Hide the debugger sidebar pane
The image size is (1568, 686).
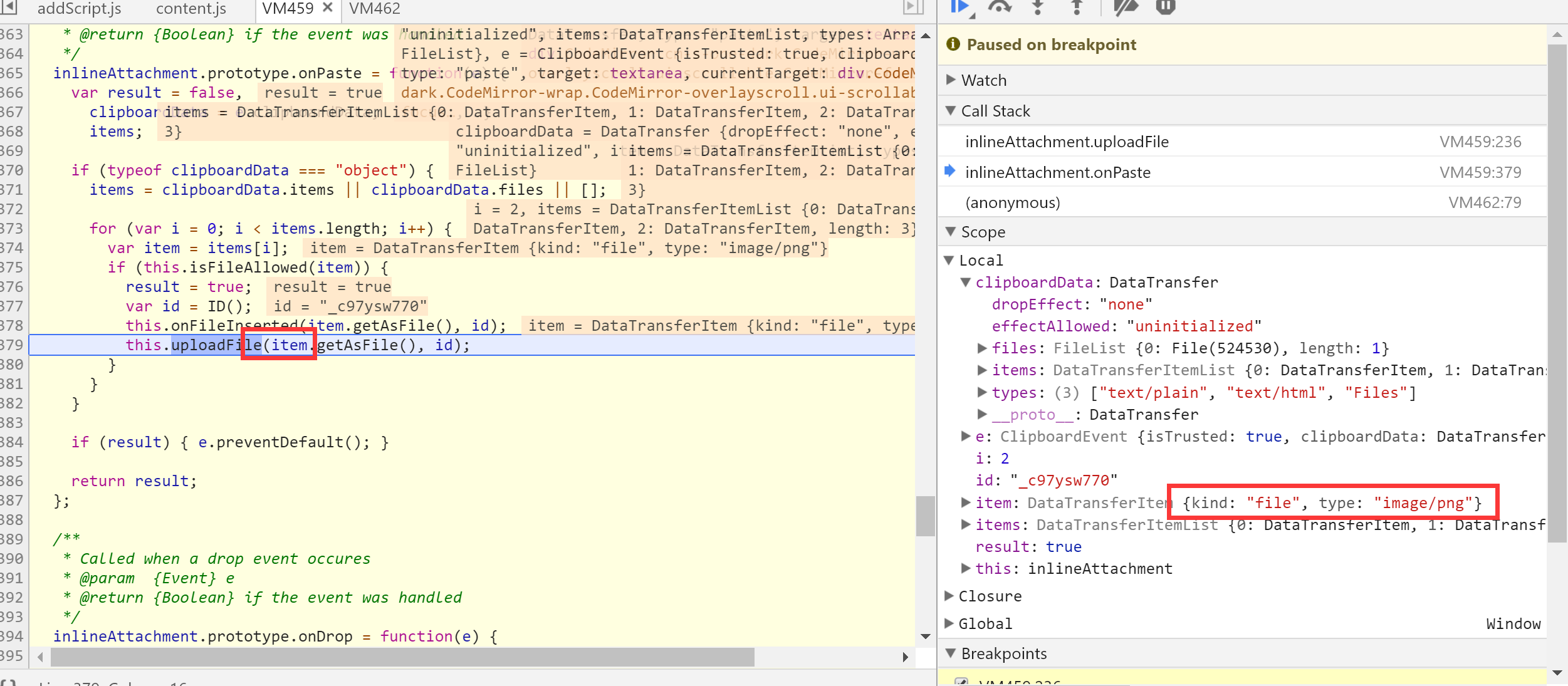tap(912, 8)
